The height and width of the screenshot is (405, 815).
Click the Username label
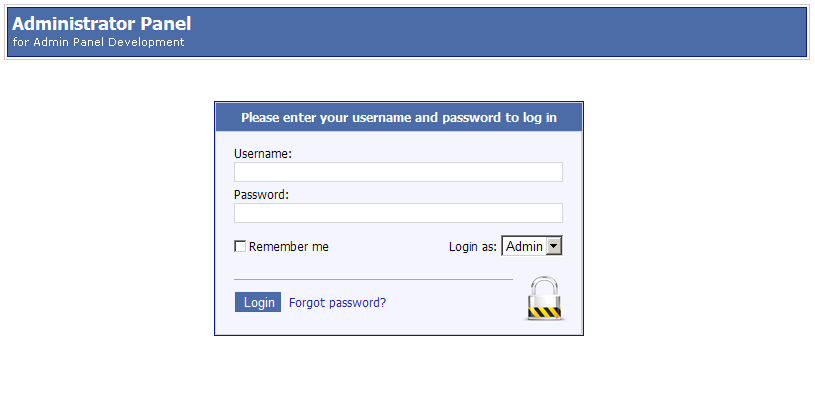(263, 154)
